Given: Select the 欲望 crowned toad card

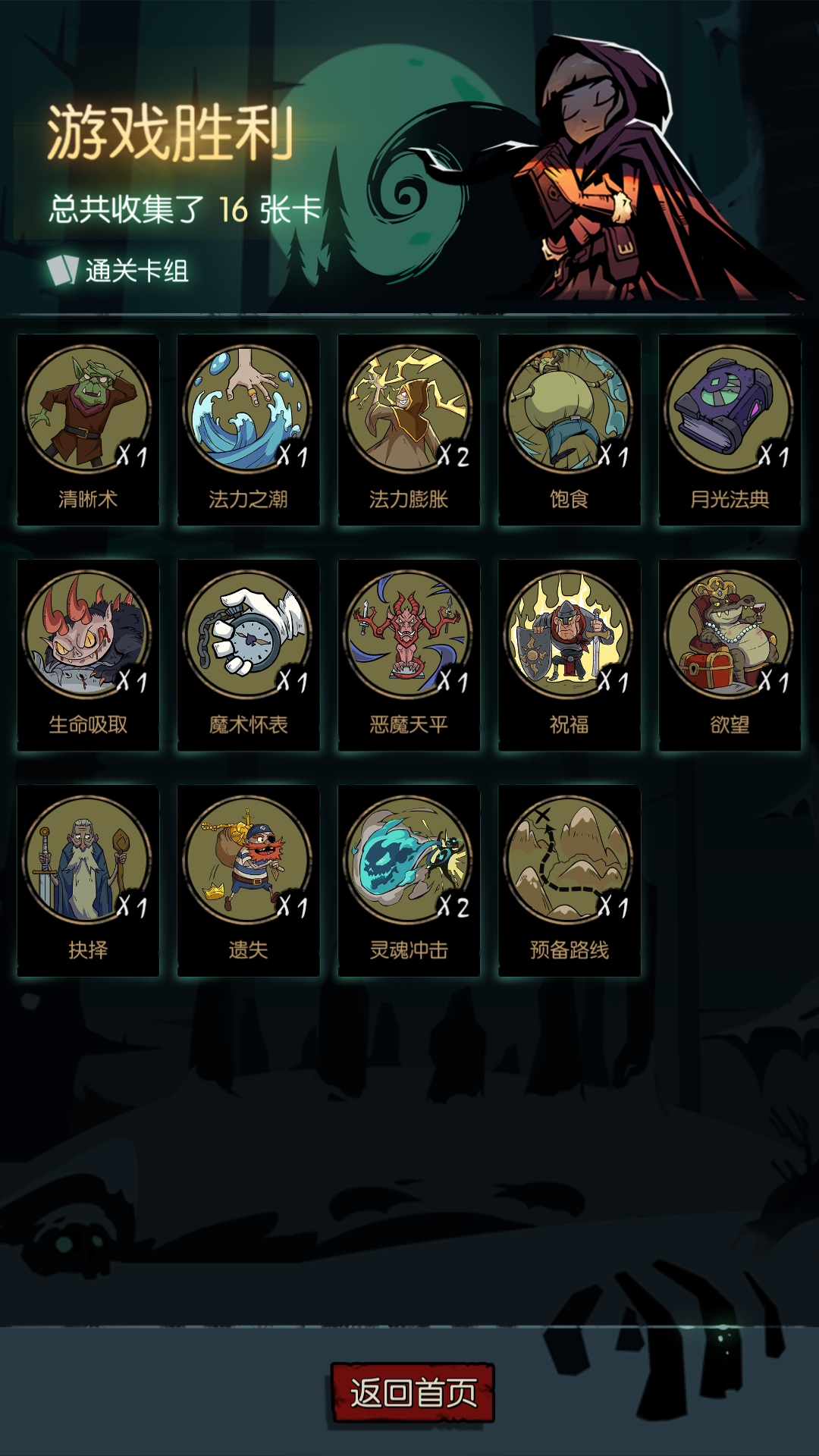Looking at the screenshot, I should [730, 655].
